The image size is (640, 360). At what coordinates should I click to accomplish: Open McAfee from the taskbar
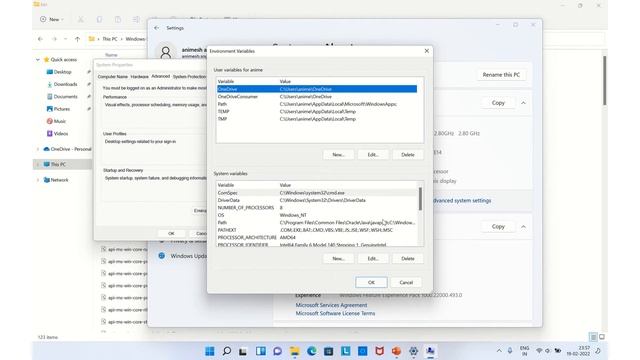pyautogui.click(x=379, y=351)
